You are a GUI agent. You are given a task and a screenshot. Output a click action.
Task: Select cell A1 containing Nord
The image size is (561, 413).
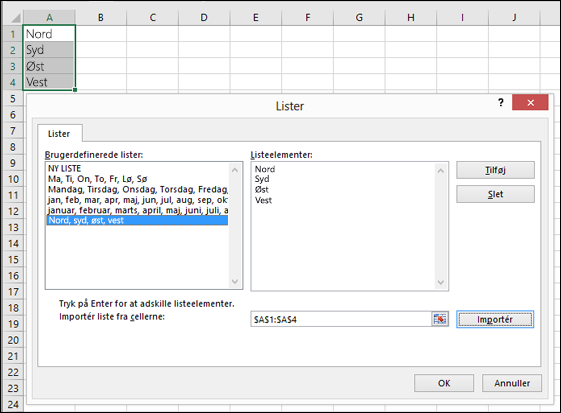(x=49, y=34)
